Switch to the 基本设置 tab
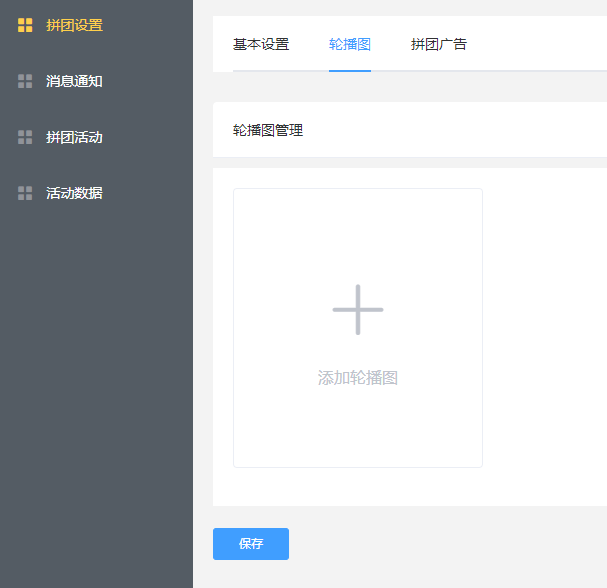Viewport: 607px width, 588px height. [261, 44]
